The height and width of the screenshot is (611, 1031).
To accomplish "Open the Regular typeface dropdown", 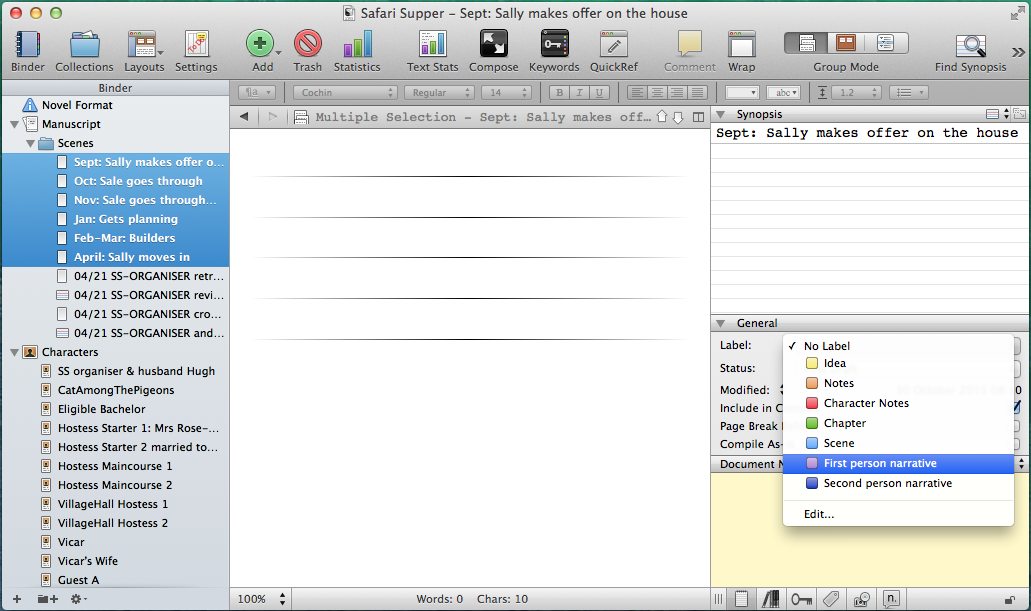I will [439, 93].
